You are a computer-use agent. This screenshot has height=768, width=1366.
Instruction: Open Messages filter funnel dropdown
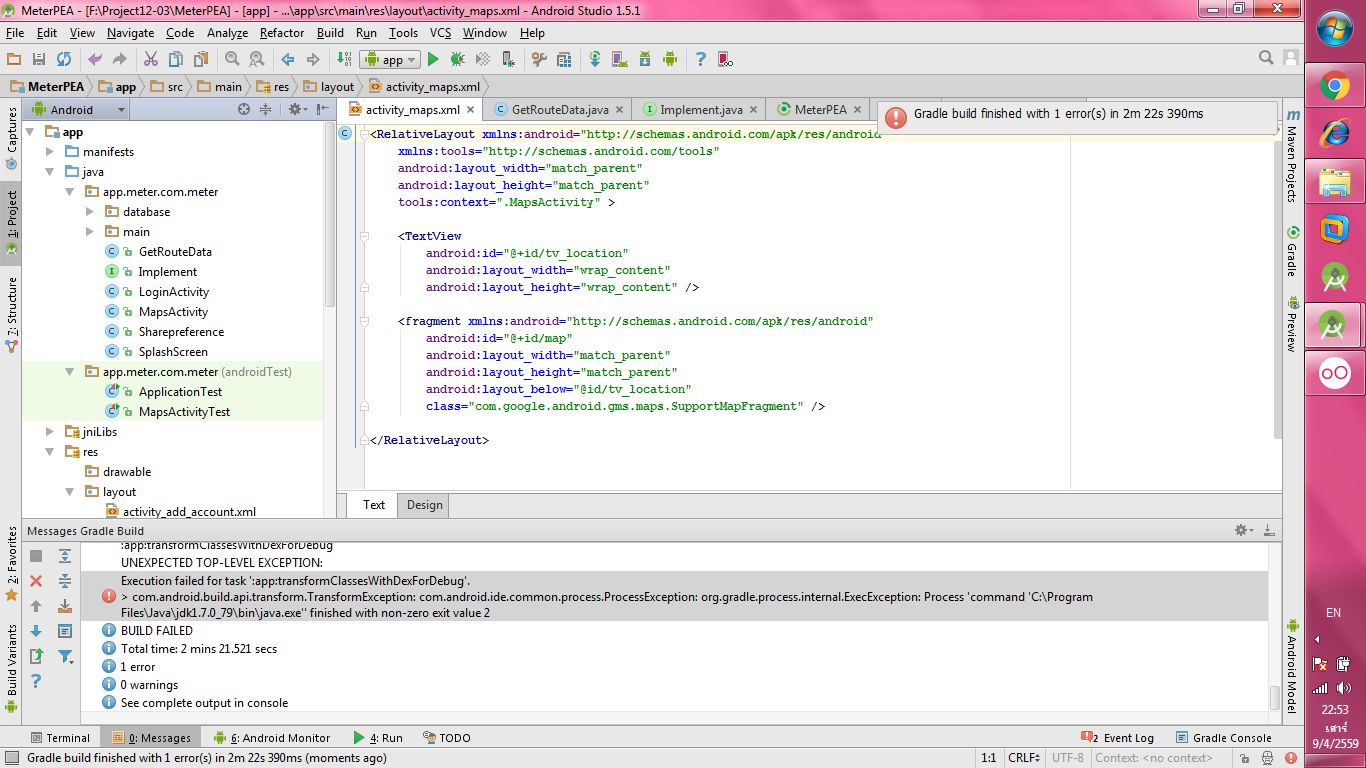click(66, 656)
